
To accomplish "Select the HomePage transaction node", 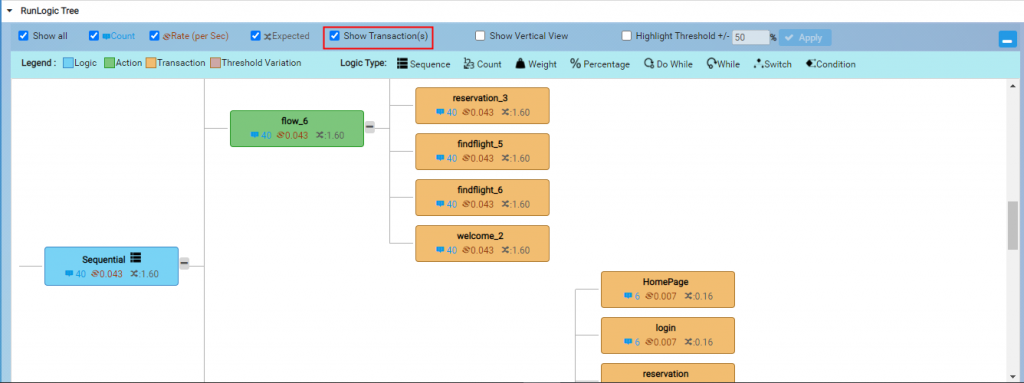I will pos(667,290).
